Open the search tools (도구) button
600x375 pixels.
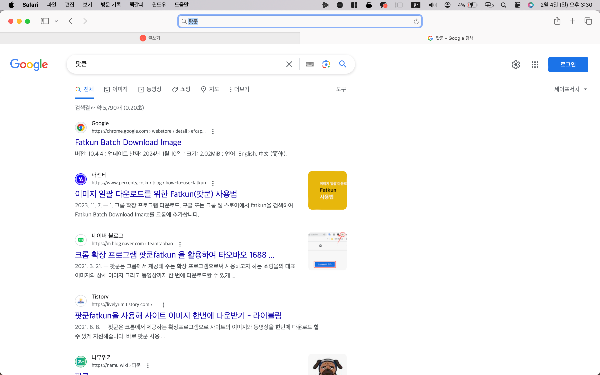tap(341, 90)
